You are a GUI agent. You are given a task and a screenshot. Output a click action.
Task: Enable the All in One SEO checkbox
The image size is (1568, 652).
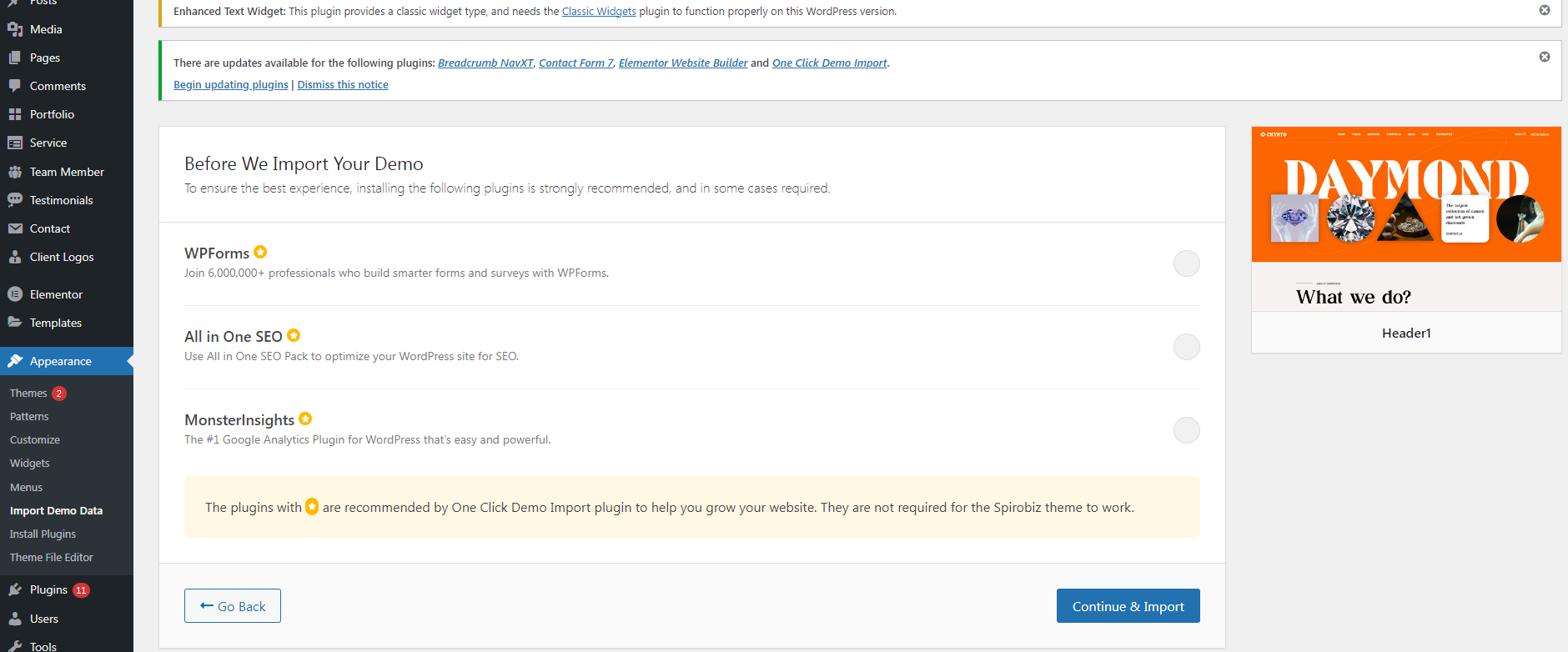click(1186, 347)
